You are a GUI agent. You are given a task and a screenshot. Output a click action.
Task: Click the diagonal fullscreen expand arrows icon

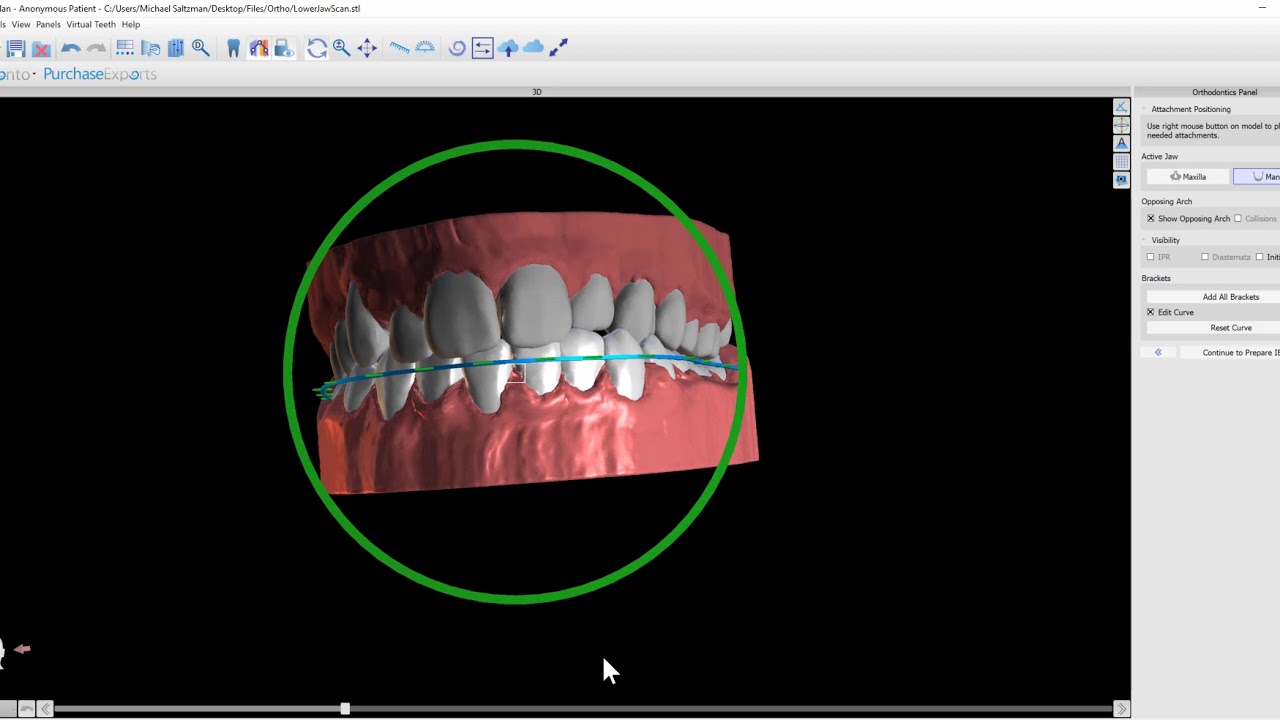558,48
